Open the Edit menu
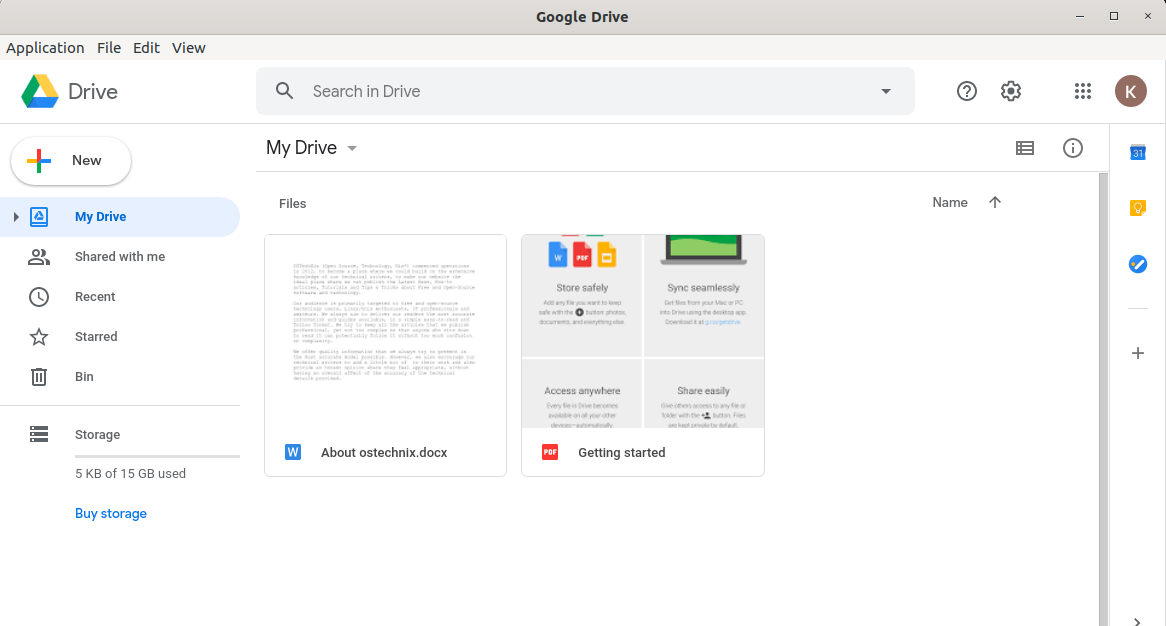This screenshot has width=1166, height=626. click(146, 48)
